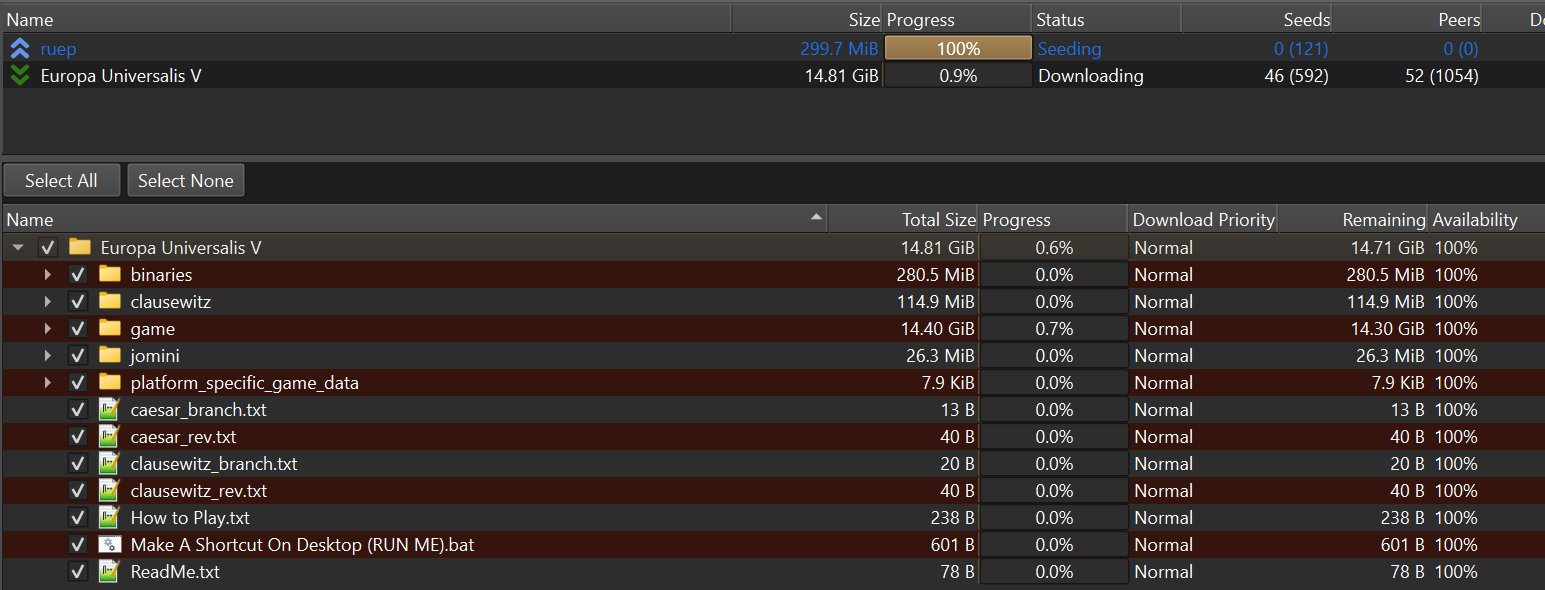The image size is (1545, 590).
Task: Click the batch file icon for Make A Shortcut
Action: point(109,544)
